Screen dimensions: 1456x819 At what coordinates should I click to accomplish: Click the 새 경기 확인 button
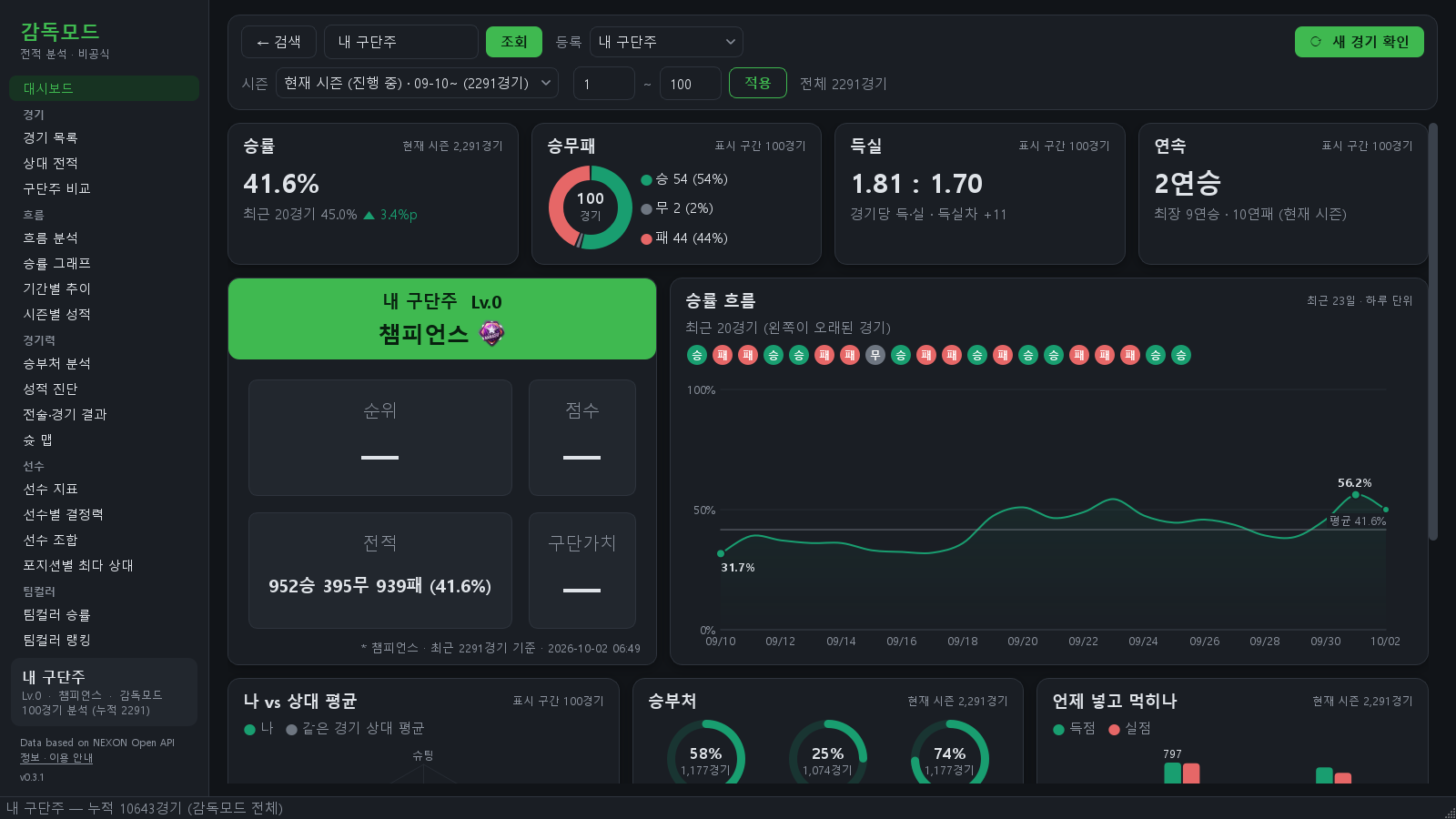coord(1360,42)
